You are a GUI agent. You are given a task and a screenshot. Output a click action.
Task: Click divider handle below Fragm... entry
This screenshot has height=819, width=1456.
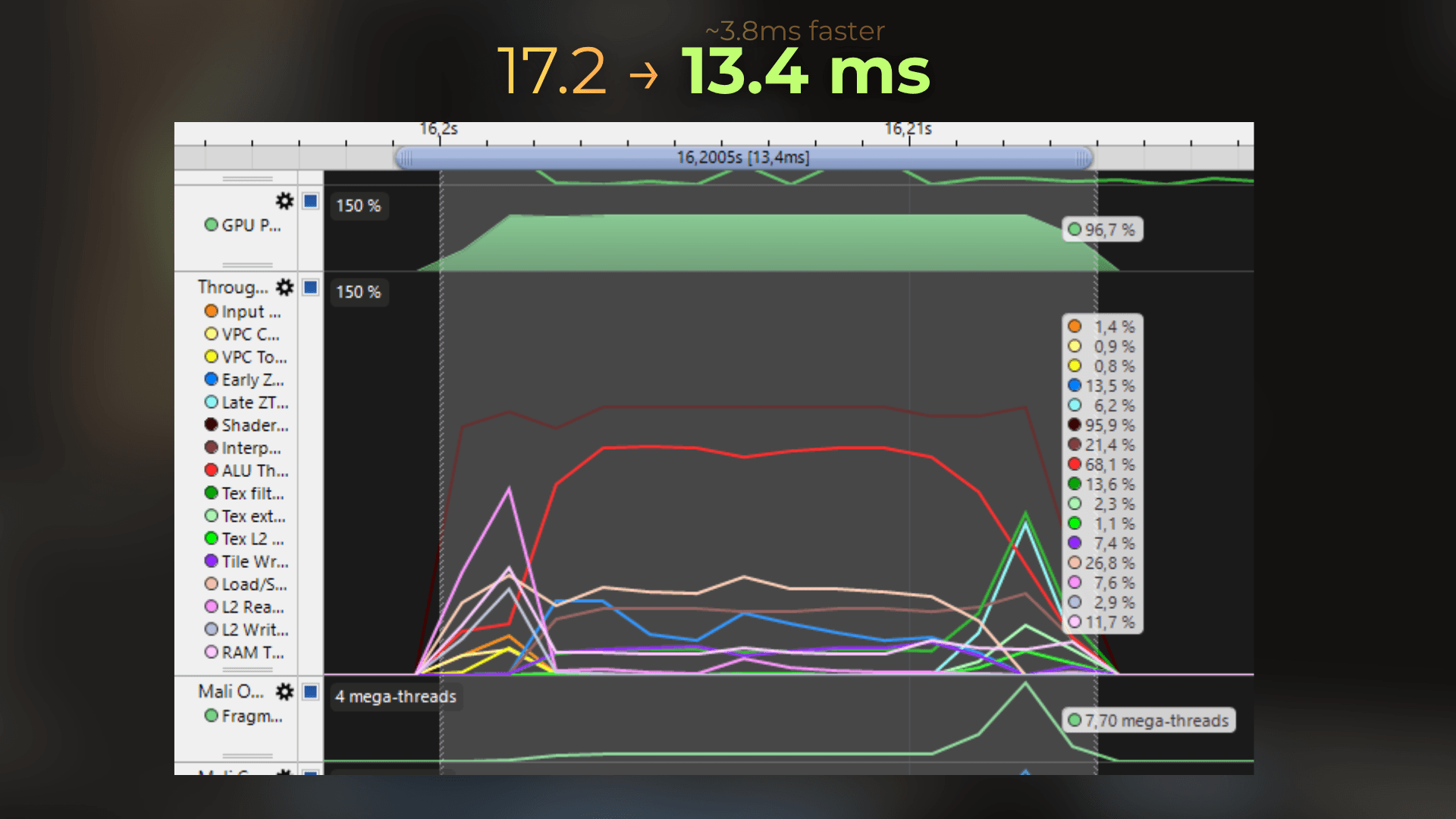coord(247,756)
